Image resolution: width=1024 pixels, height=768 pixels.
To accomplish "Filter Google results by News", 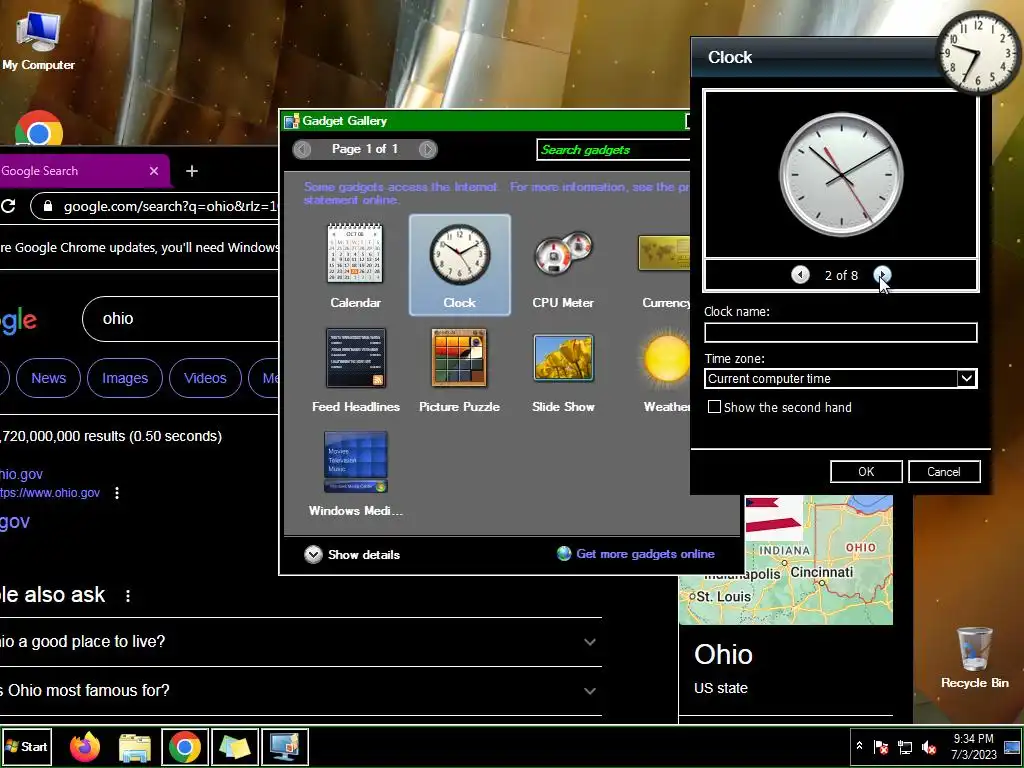I will pyautogui.click(x=48, y=378).
